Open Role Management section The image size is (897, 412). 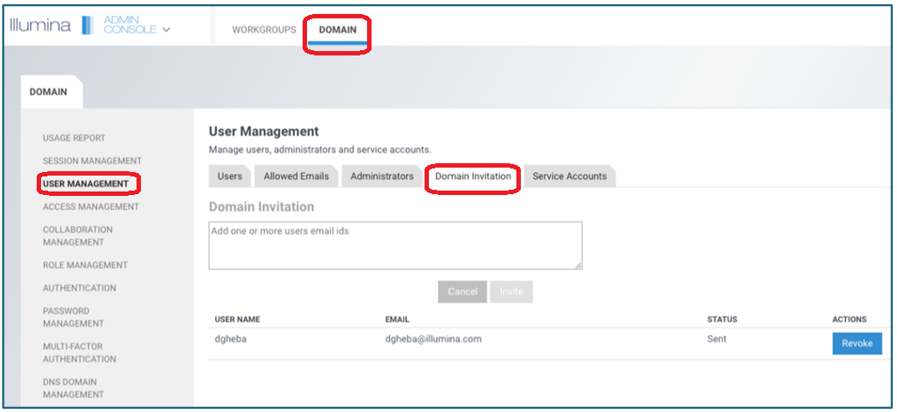click(85, 265)
